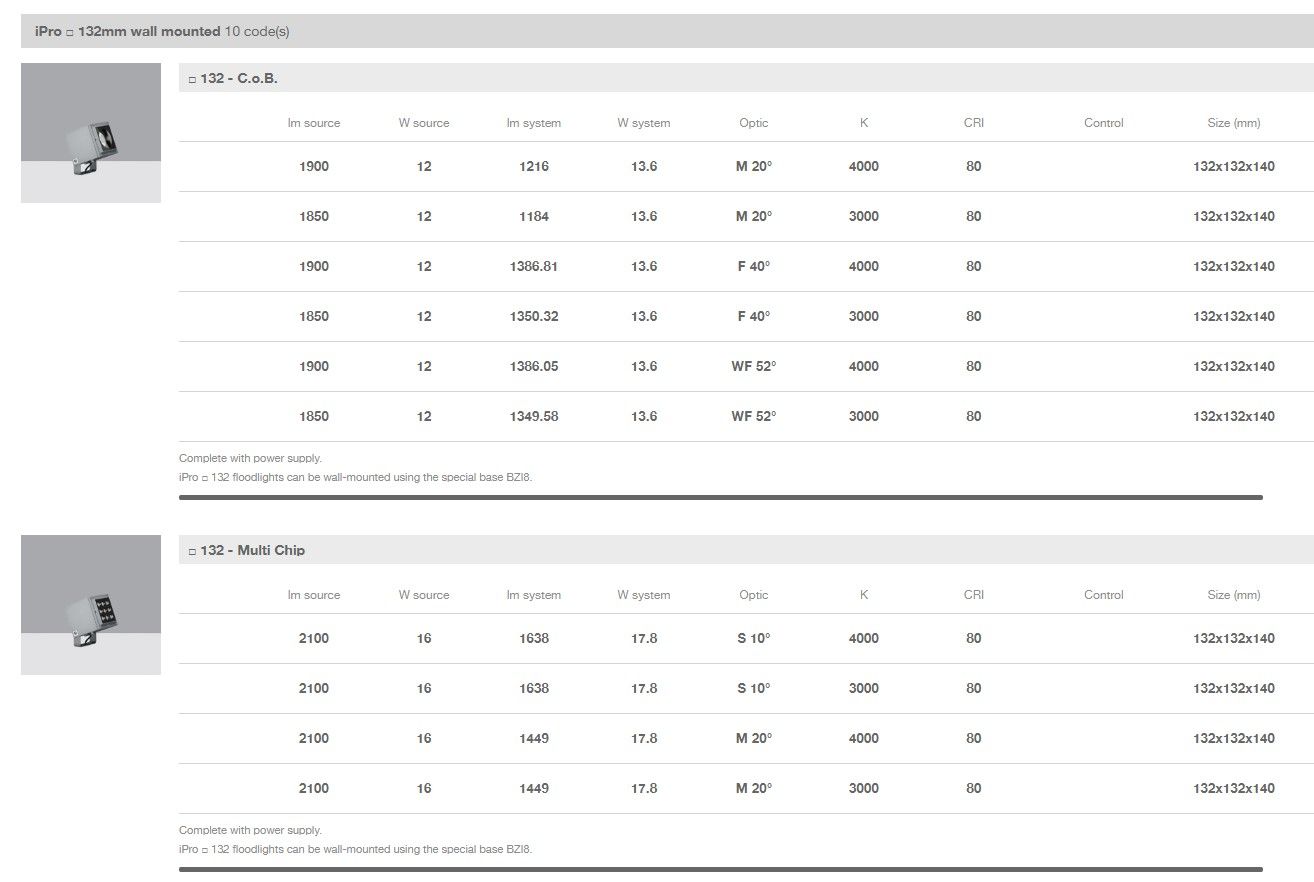Click the "K" header in the C.o.B. table

[x=864, y=123]
